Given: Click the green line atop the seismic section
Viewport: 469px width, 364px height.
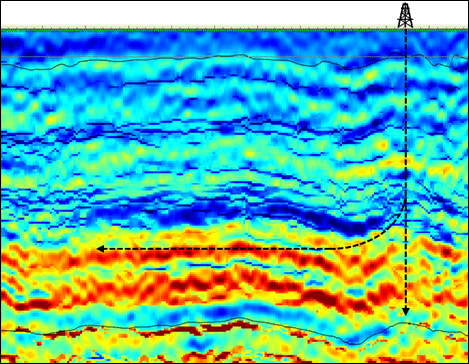Looking at the screenshot, I should (234, 30).
